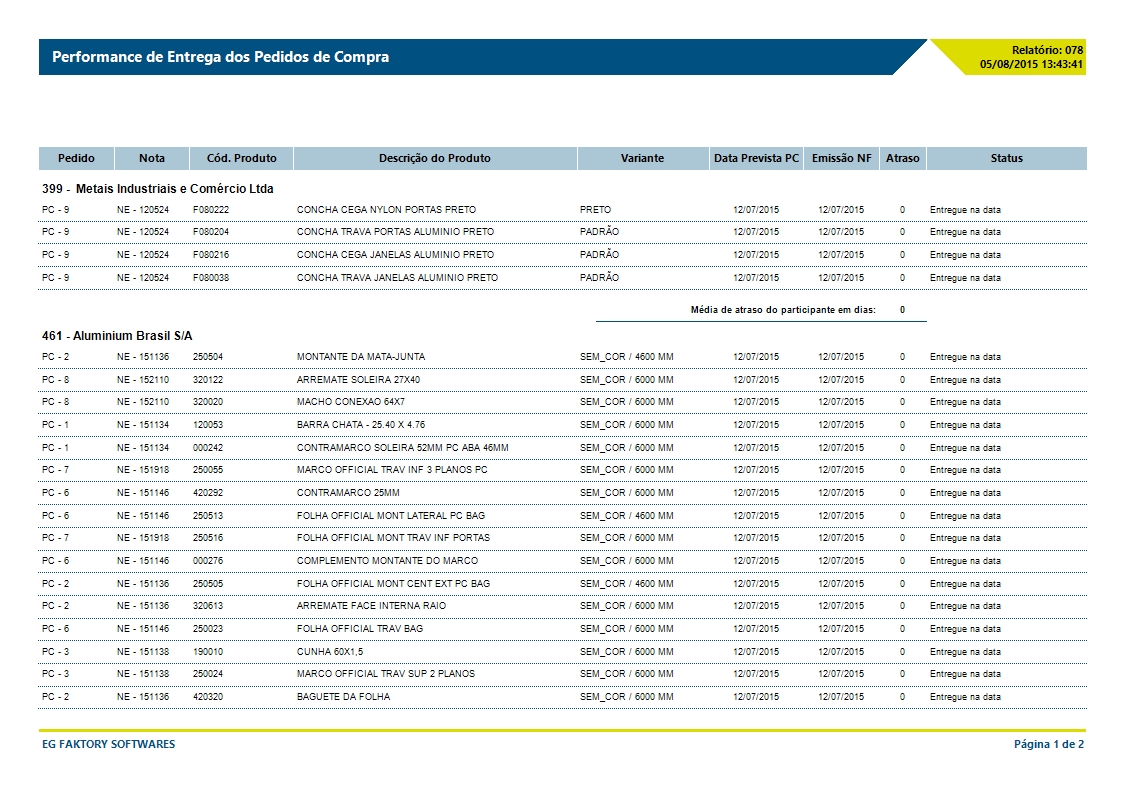Screen dimensions: 1122x793
Task: Click the EG FAKTORY SOFTWARES footer text
Action: point(108,744)
